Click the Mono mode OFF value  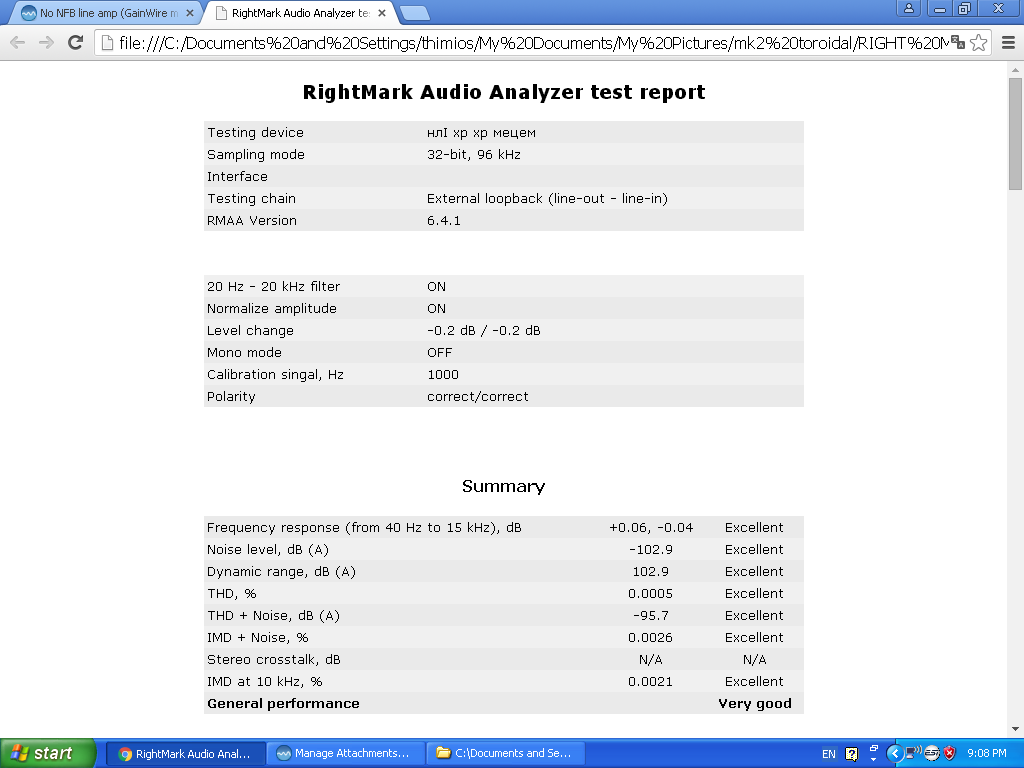(440, 353)
